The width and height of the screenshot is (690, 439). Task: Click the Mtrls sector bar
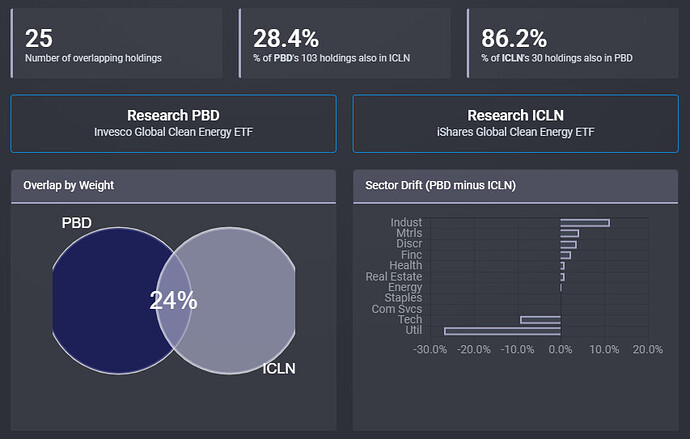click(x=570, y=234)
